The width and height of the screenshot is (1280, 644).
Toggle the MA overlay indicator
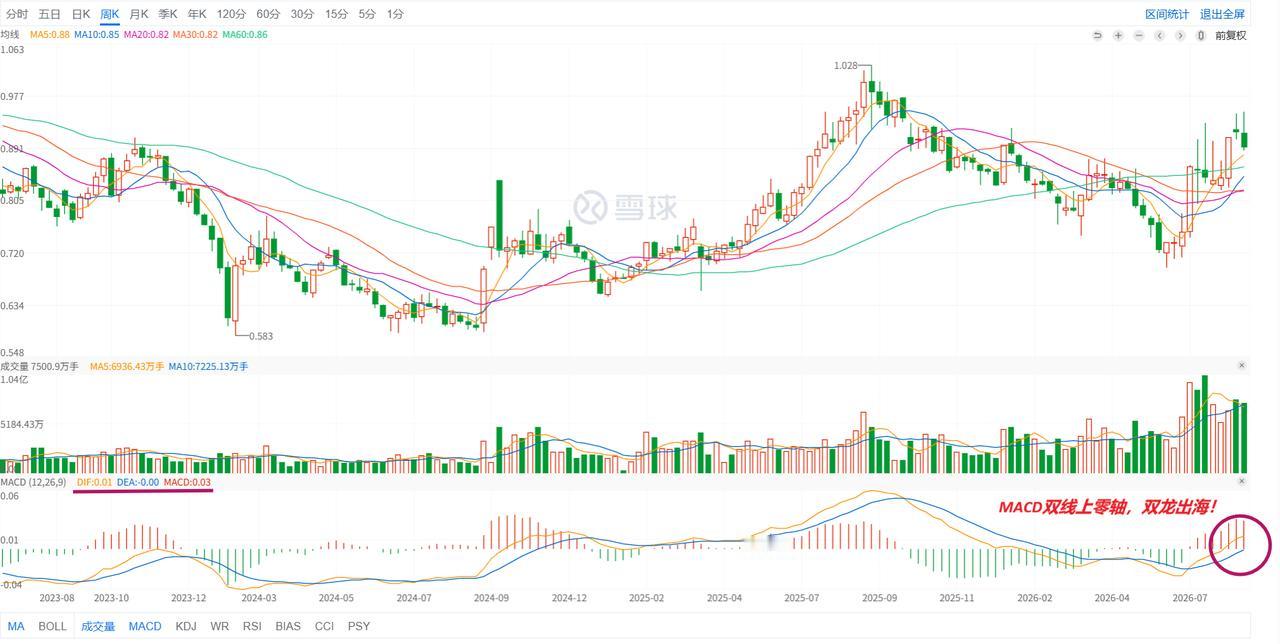[x=16, y=627]
